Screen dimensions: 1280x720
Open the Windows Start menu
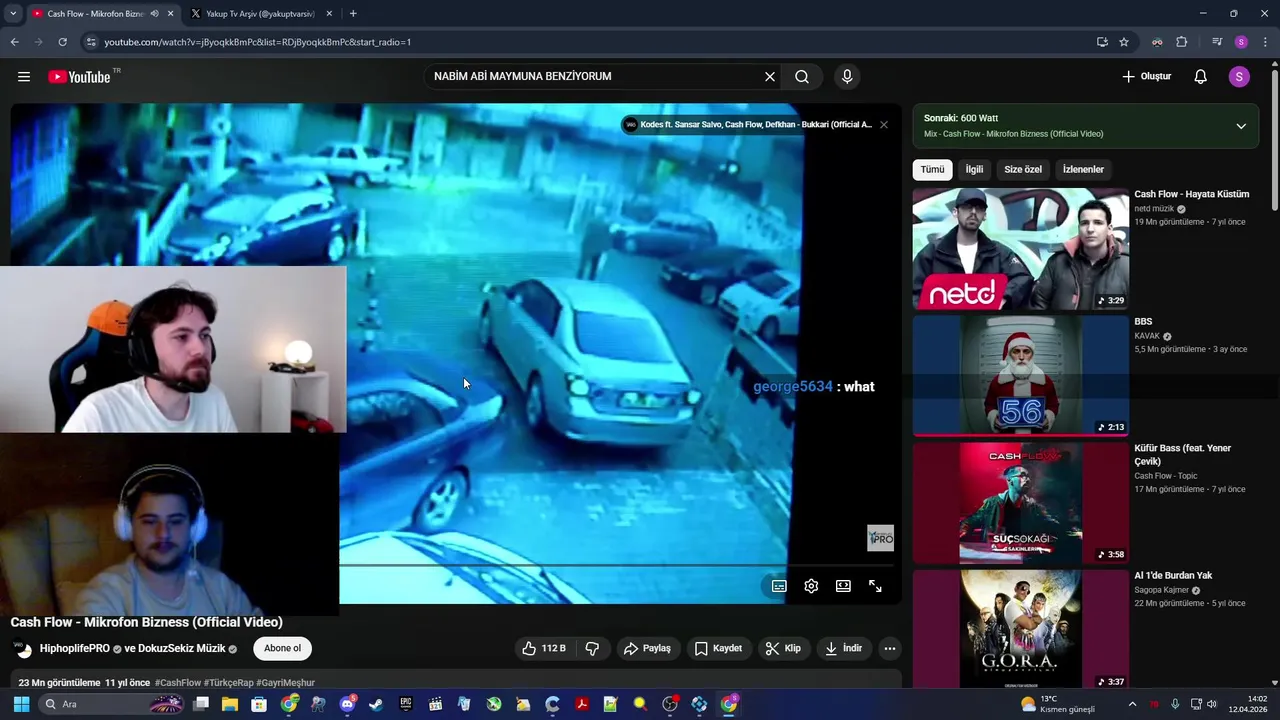(21, 704)
